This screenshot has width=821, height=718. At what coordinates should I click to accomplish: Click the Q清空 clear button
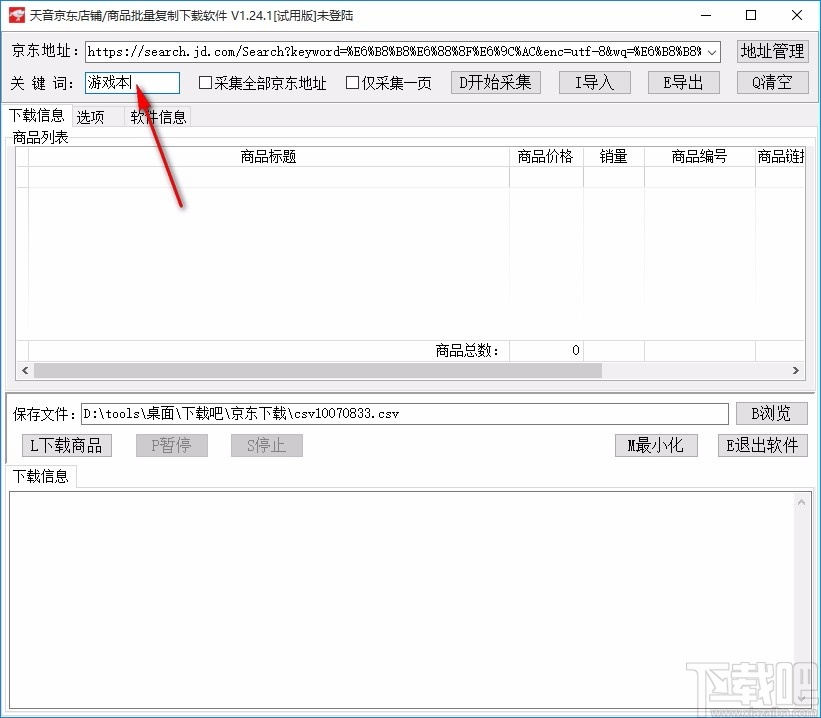pyautogui.click(x=770, y=83)
